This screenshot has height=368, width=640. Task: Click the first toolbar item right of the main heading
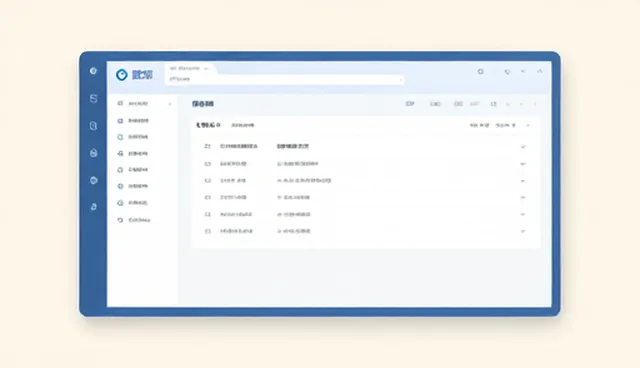410,104
